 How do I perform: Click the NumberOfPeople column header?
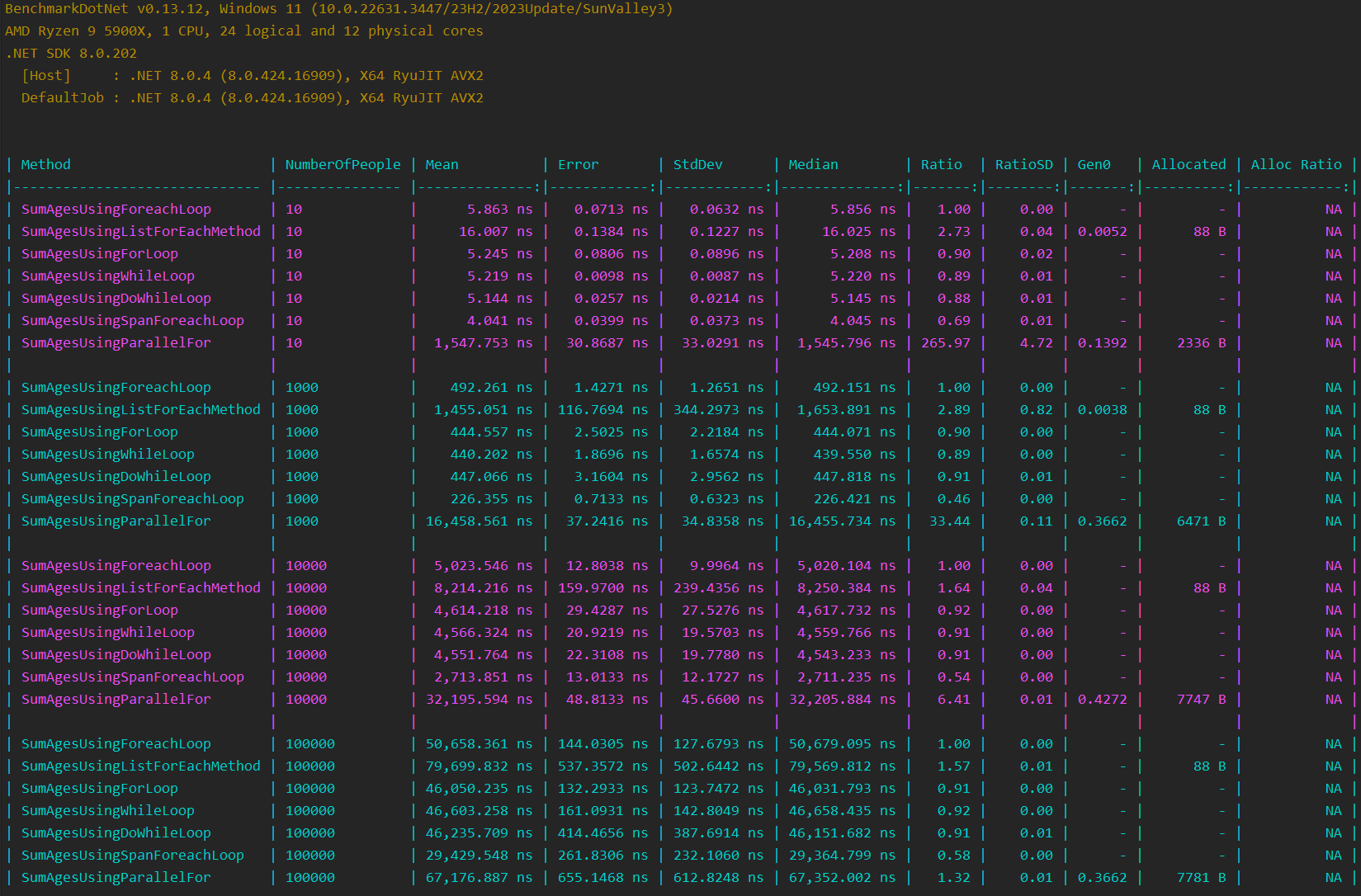(343, 165)
